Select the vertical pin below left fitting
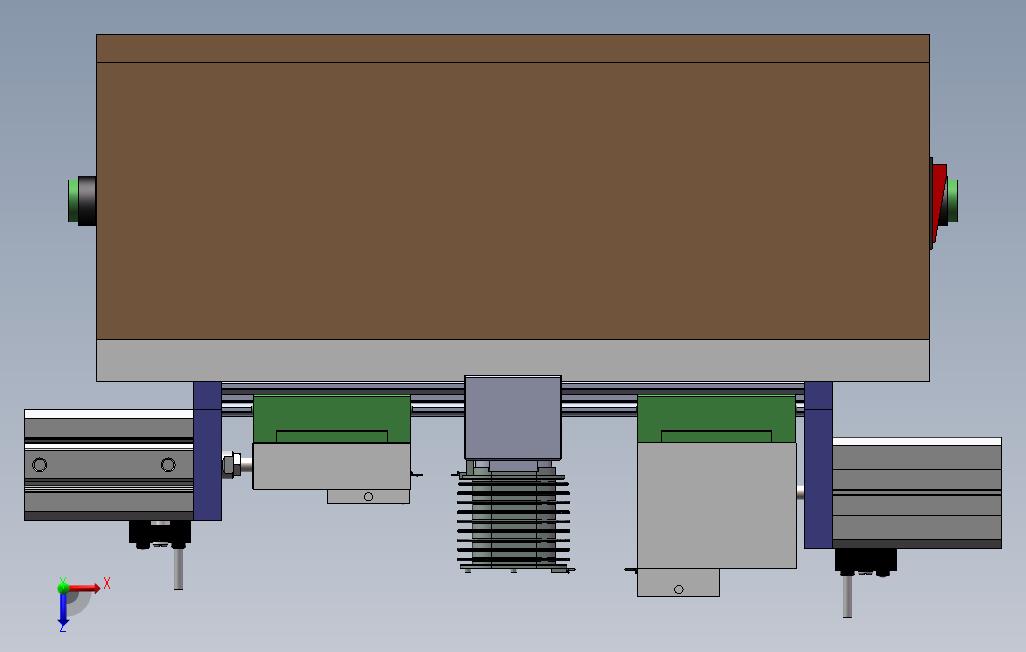Screen dimensions: 1026x652 pos(178,569)
